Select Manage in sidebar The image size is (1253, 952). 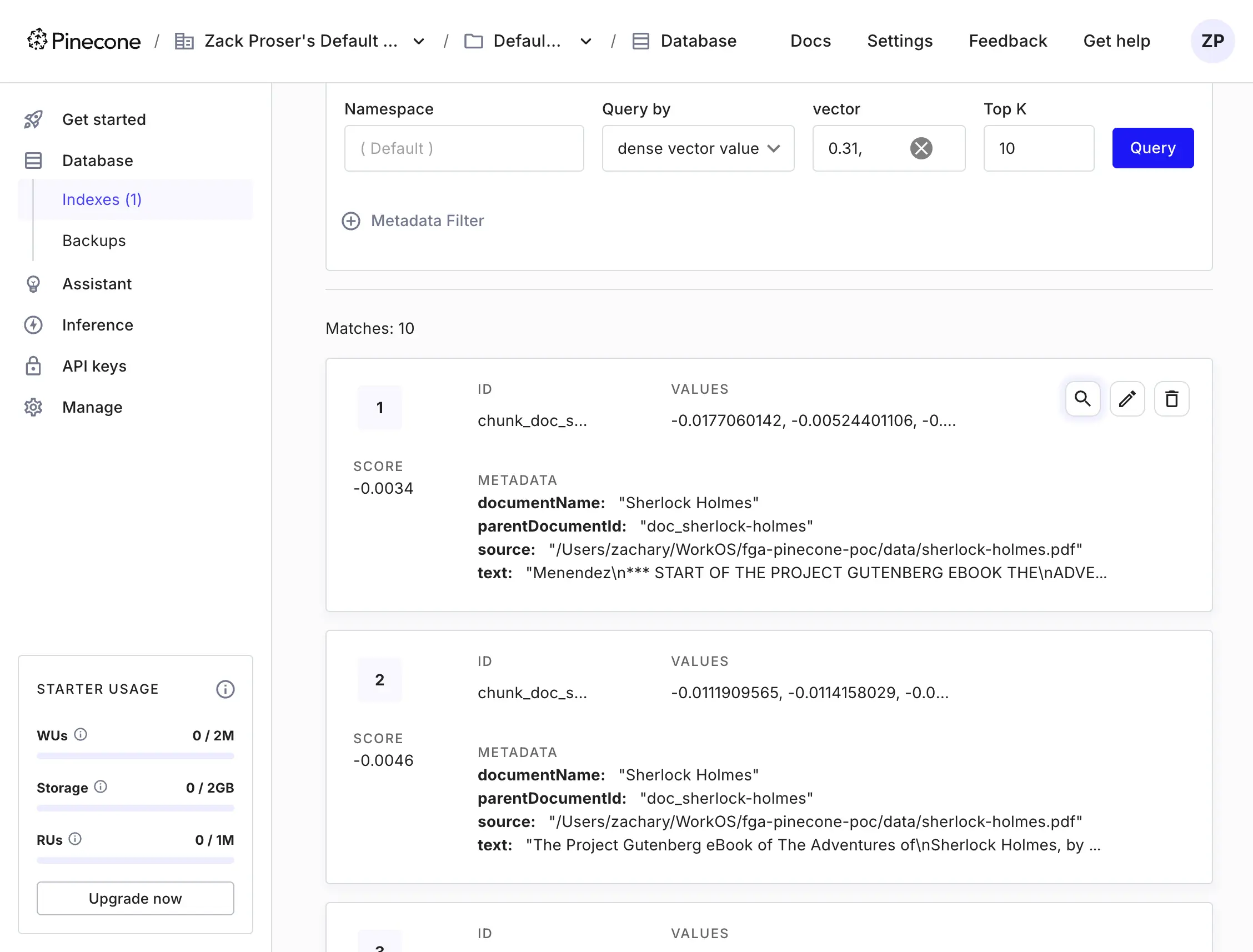(x=136, y=408)
